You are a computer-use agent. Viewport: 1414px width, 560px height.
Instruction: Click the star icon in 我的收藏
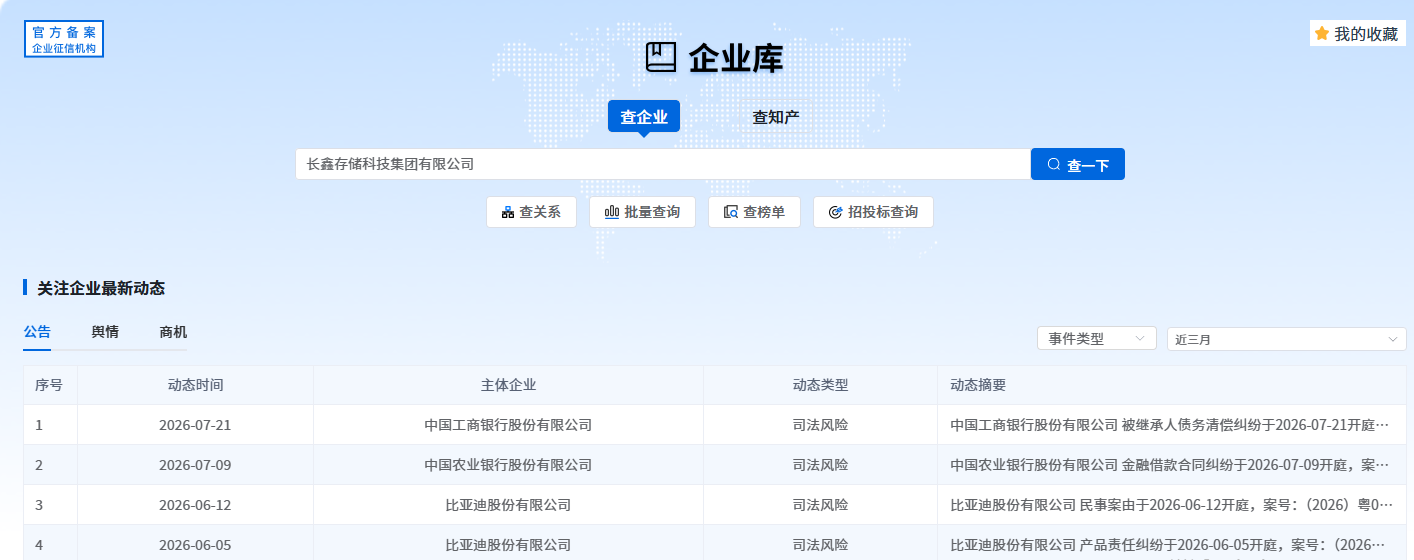1322,34
